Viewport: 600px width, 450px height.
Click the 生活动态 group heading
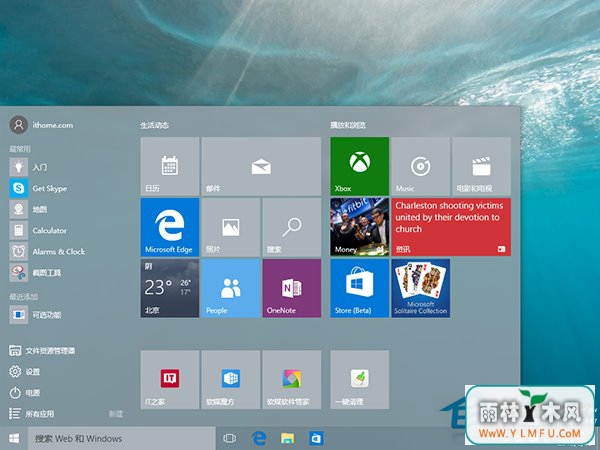[x=155, y=125]
